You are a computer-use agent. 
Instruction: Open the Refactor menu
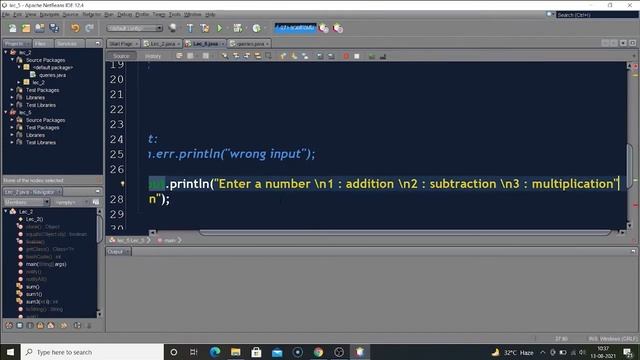(x=91, y=14)
